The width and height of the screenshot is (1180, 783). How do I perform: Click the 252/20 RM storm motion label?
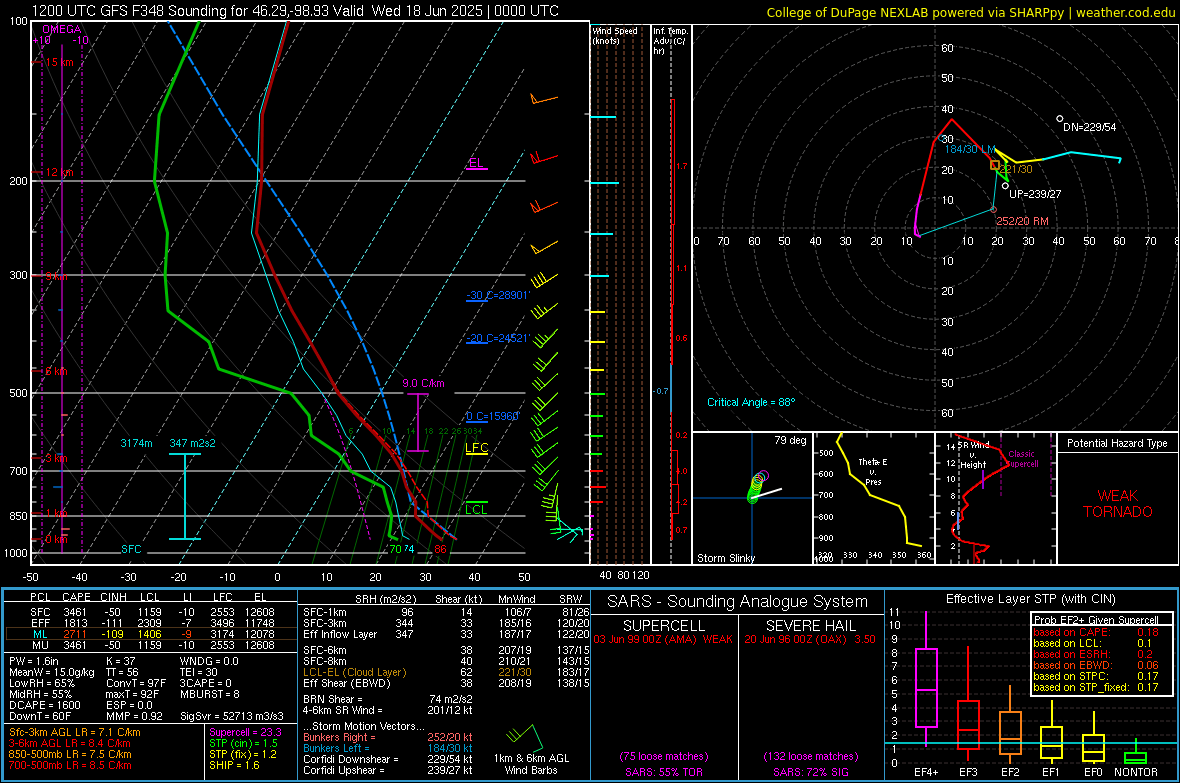click(1022, 221)
